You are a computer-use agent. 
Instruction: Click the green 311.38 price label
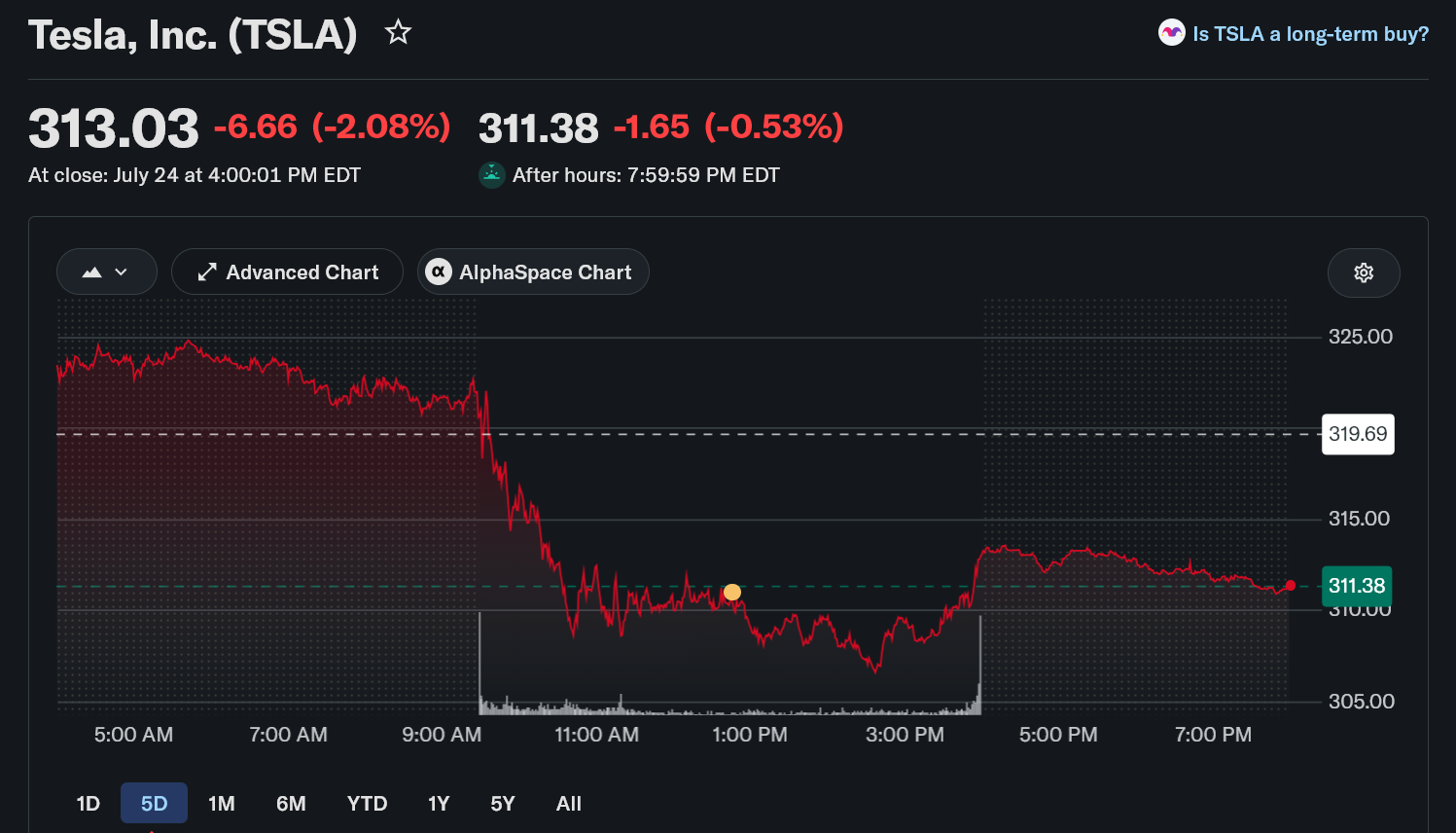[x=1357, y=586]
